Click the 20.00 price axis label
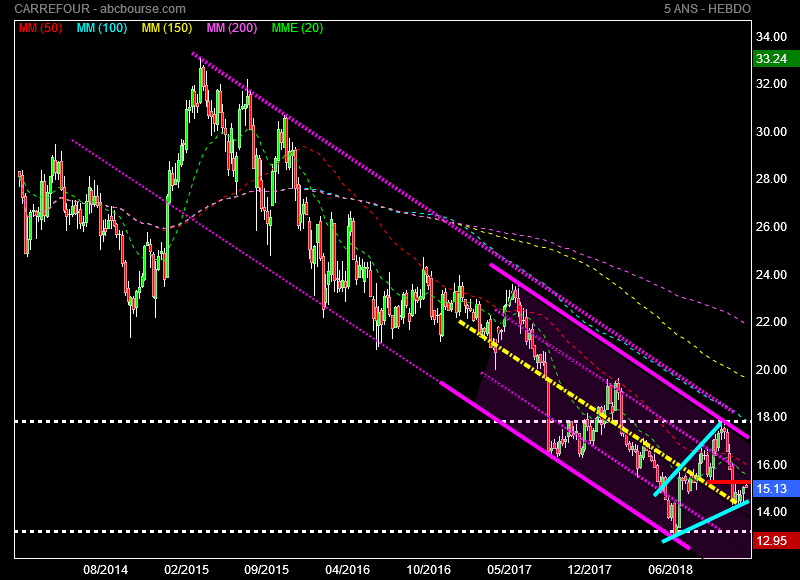800x580 pixels. point(771,369)
